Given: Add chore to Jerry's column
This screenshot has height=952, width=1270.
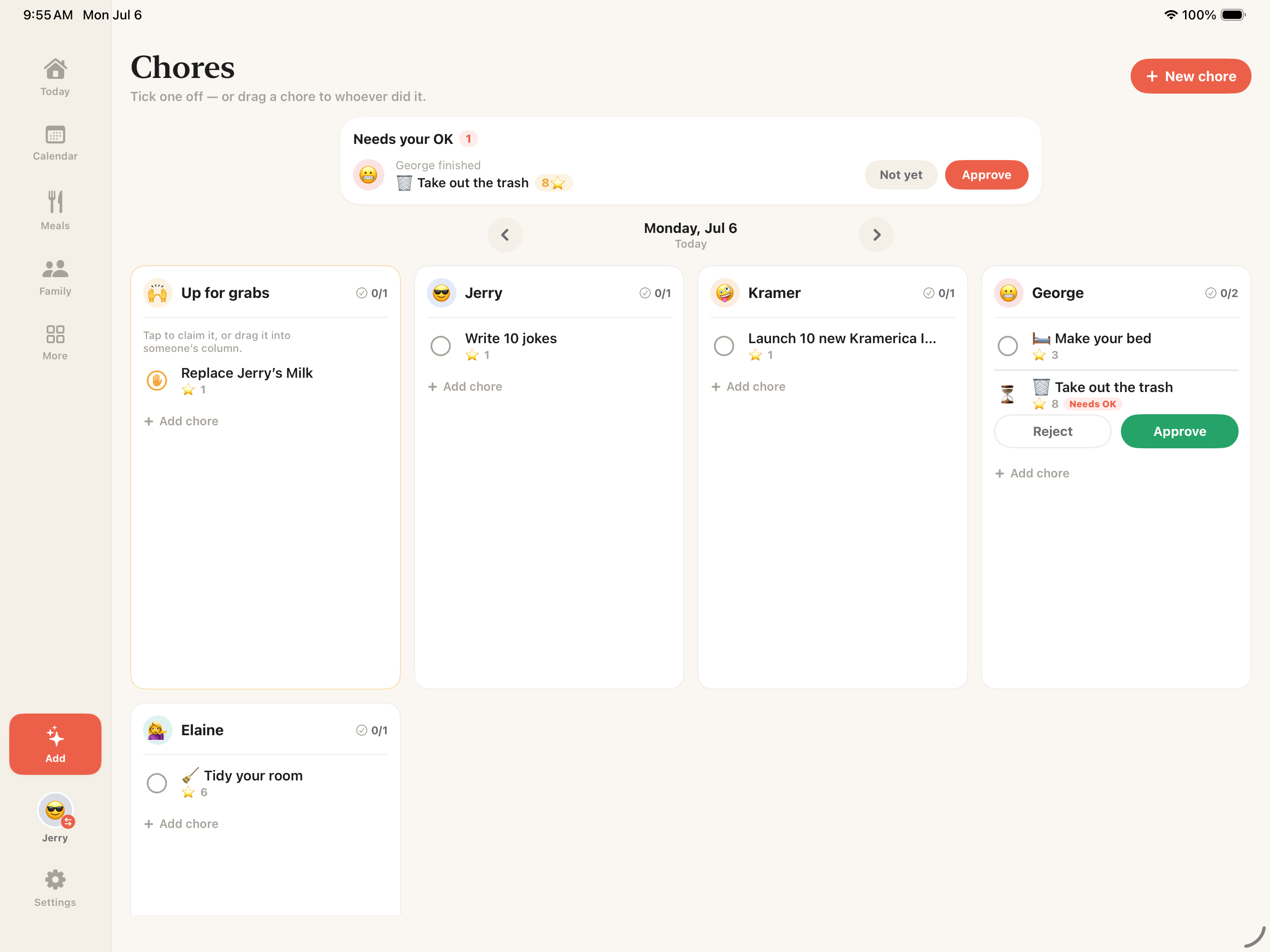Looking at the screenshot, I should pyautogui.click(x=465, y=387).
